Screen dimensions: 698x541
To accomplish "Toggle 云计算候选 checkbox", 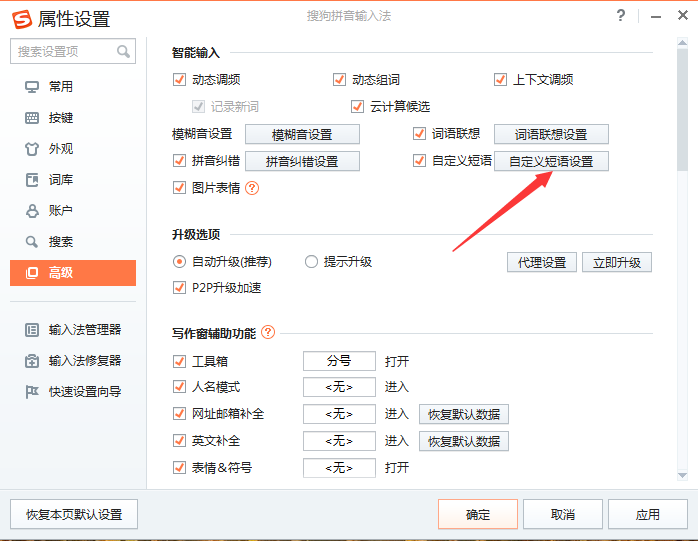I will point(357,106).
